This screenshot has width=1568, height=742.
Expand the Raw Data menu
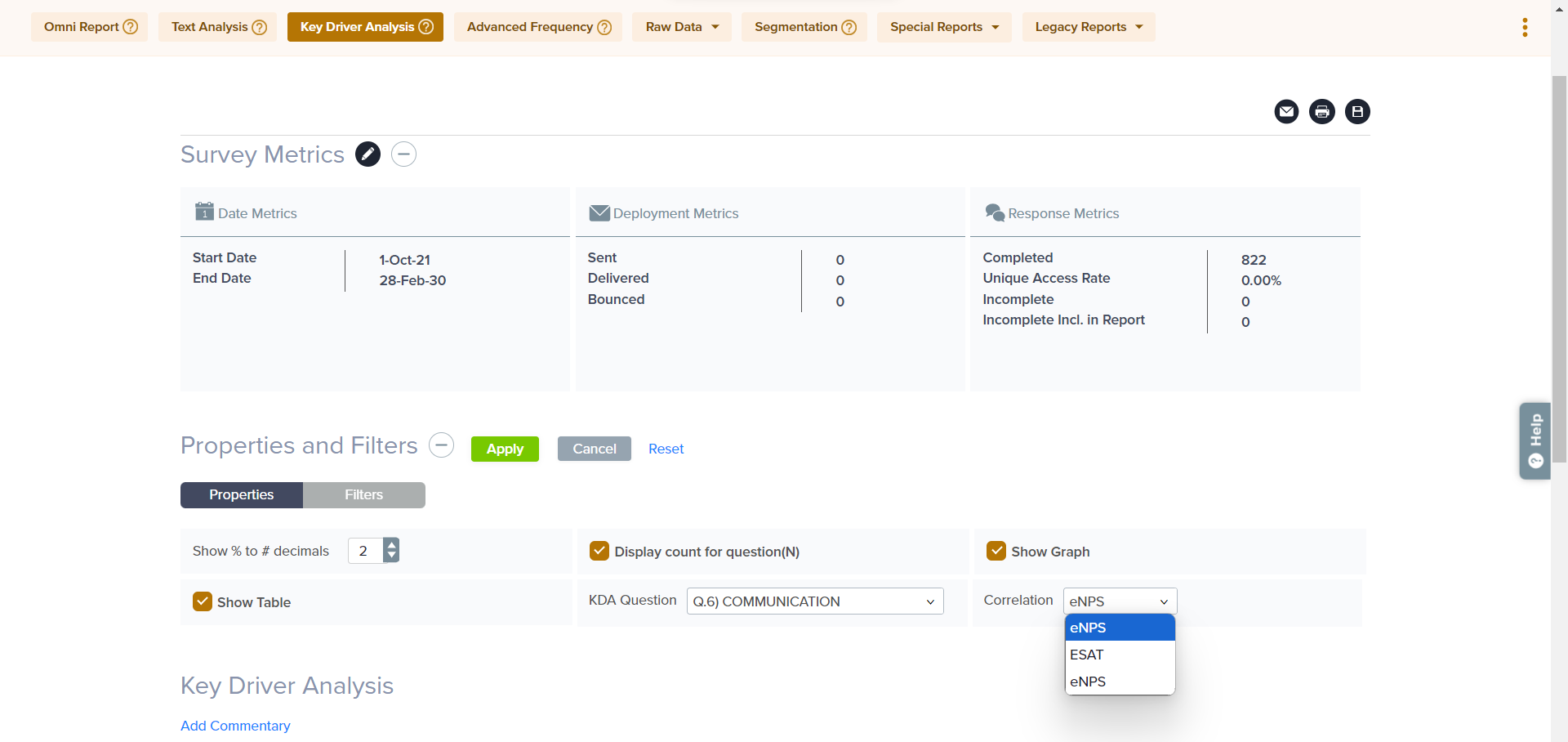coord(681,27)
